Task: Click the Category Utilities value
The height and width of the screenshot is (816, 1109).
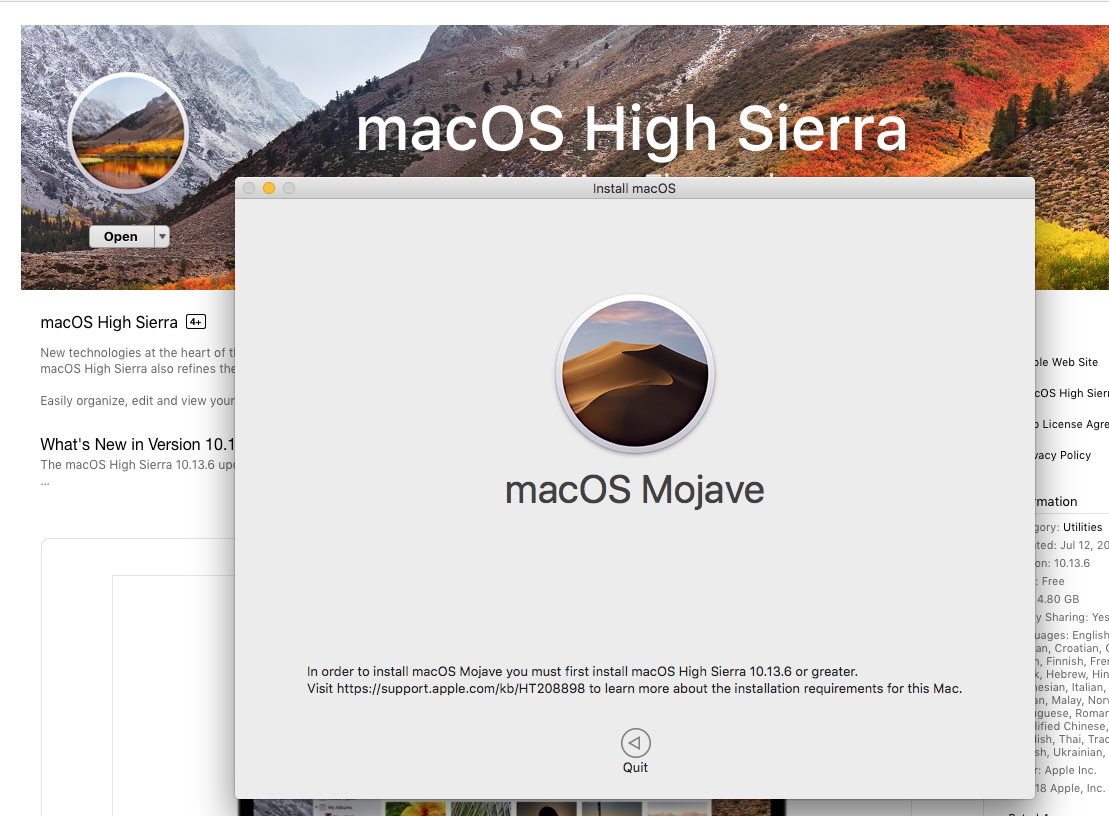Action: click(x=1082, y=528)
